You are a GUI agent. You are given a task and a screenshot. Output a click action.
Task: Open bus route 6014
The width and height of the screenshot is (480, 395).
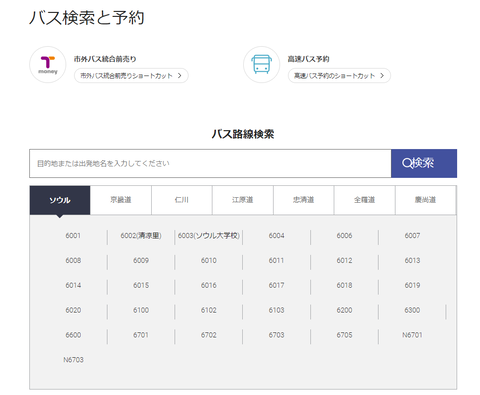click(x=73, y=285)
